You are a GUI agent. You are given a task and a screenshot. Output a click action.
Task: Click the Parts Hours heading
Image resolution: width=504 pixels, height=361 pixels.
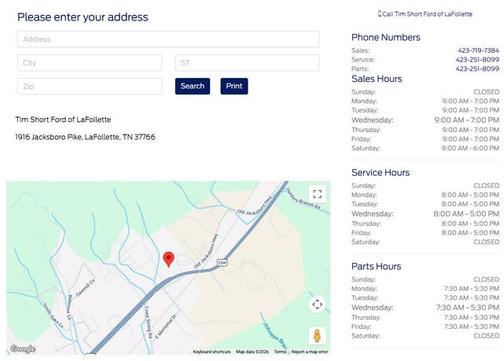[x=376, y=266]
